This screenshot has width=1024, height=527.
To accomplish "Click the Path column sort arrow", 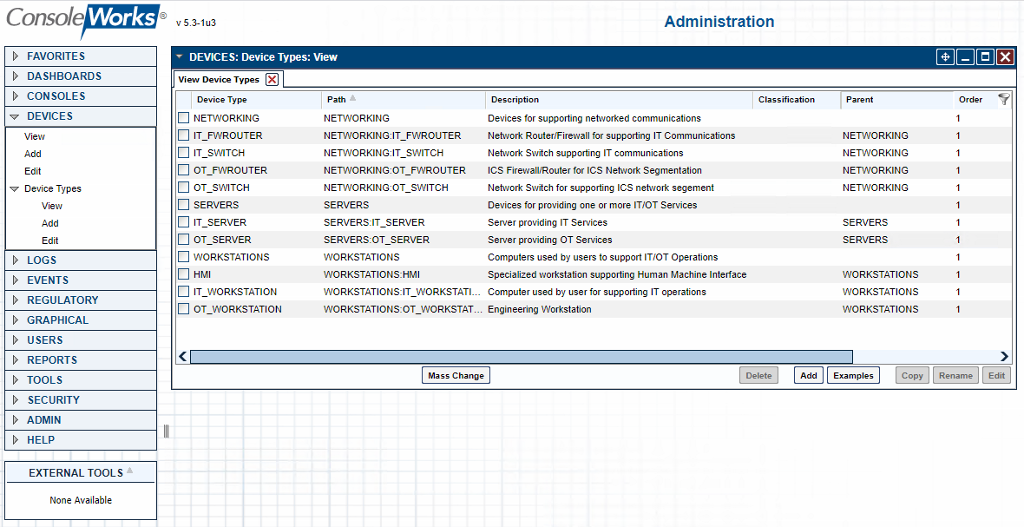I will 353,99.
